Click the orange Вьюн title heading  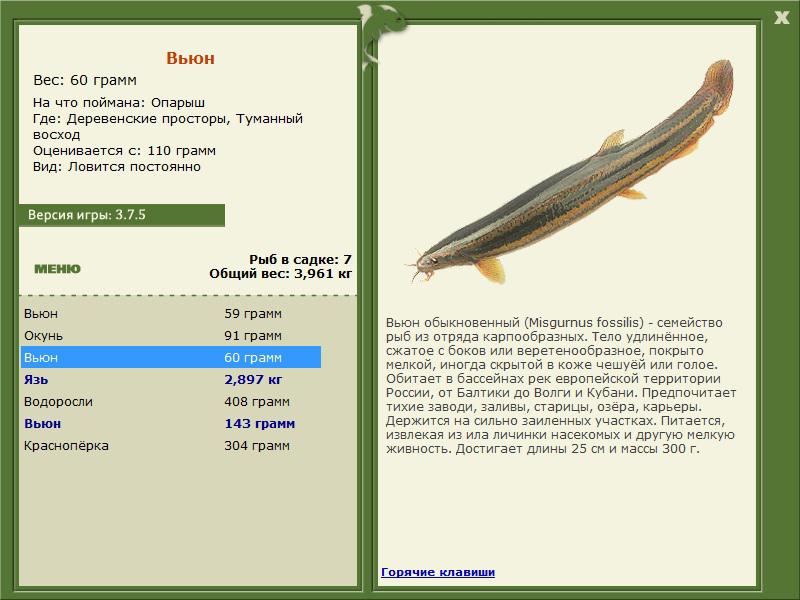[x=190, y=58]
